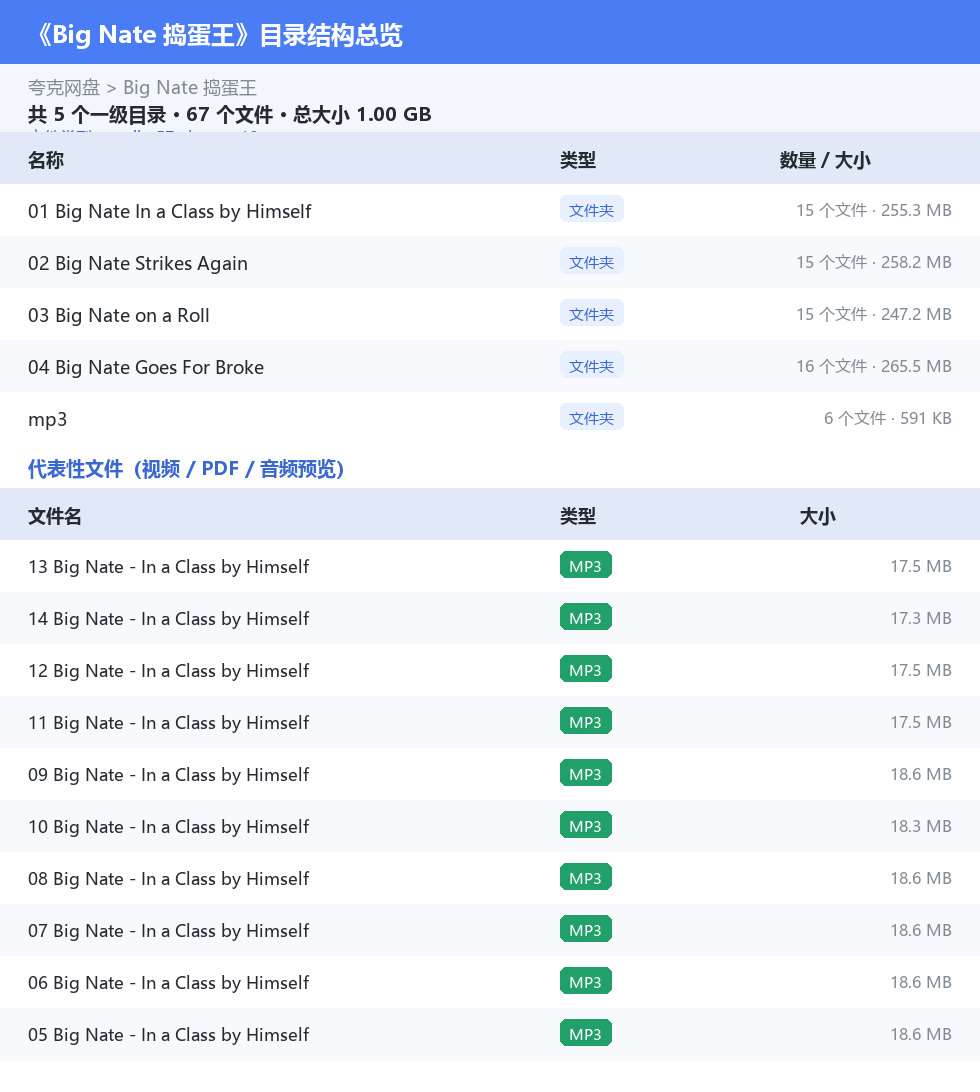
Task: Click the "名称" column header
Action: tap(46, 160)
